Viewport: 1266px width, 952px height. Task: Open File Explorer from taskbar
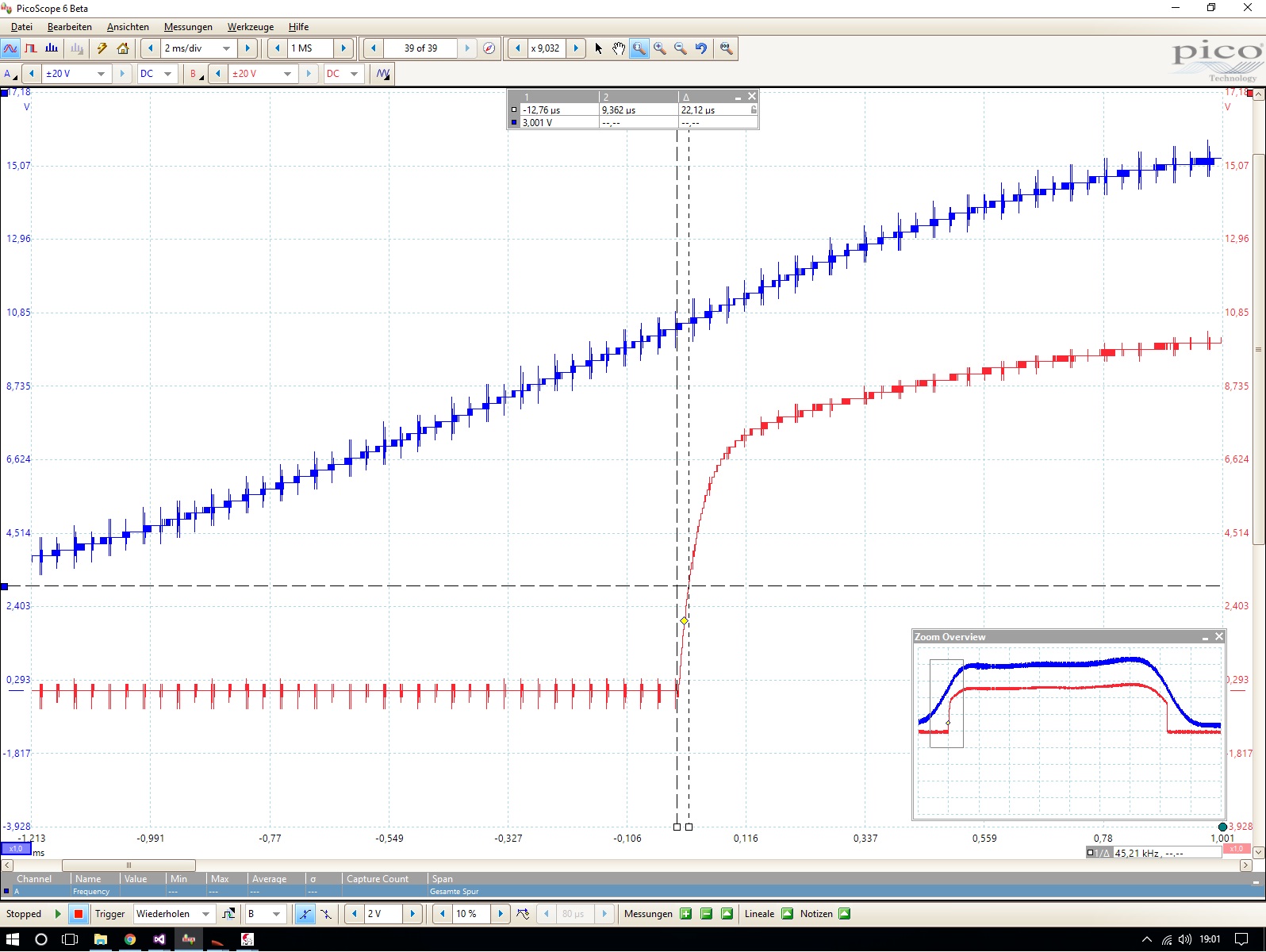[x=101, y=939]
